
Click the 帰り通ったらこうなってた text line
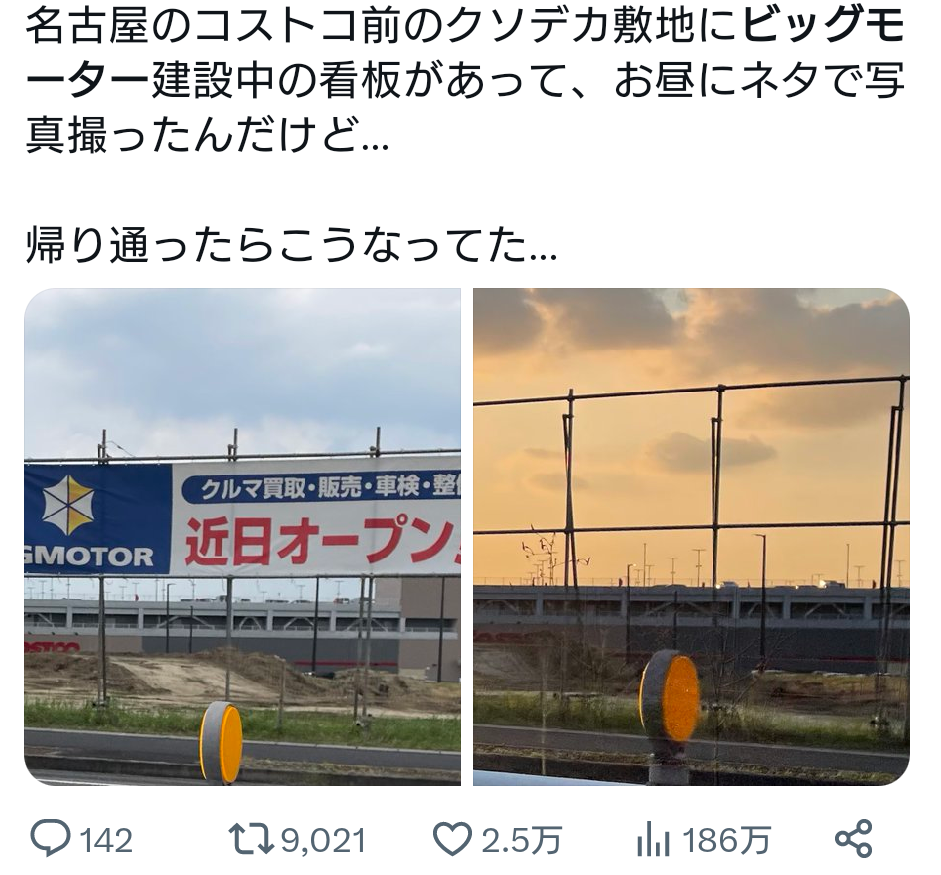tap(291, 244)
